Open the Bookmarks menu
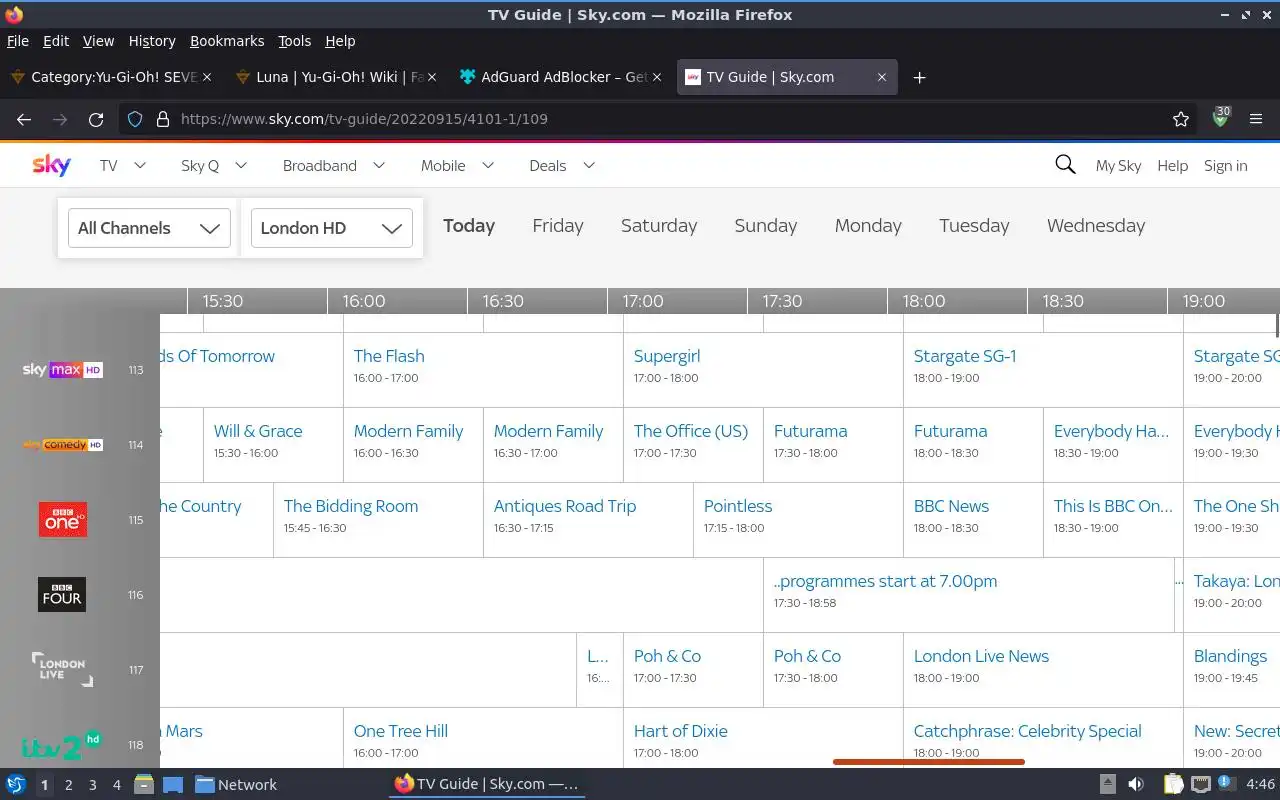Image resolution: width=1280 pixels, height=800 pixels. click(227, 41)
